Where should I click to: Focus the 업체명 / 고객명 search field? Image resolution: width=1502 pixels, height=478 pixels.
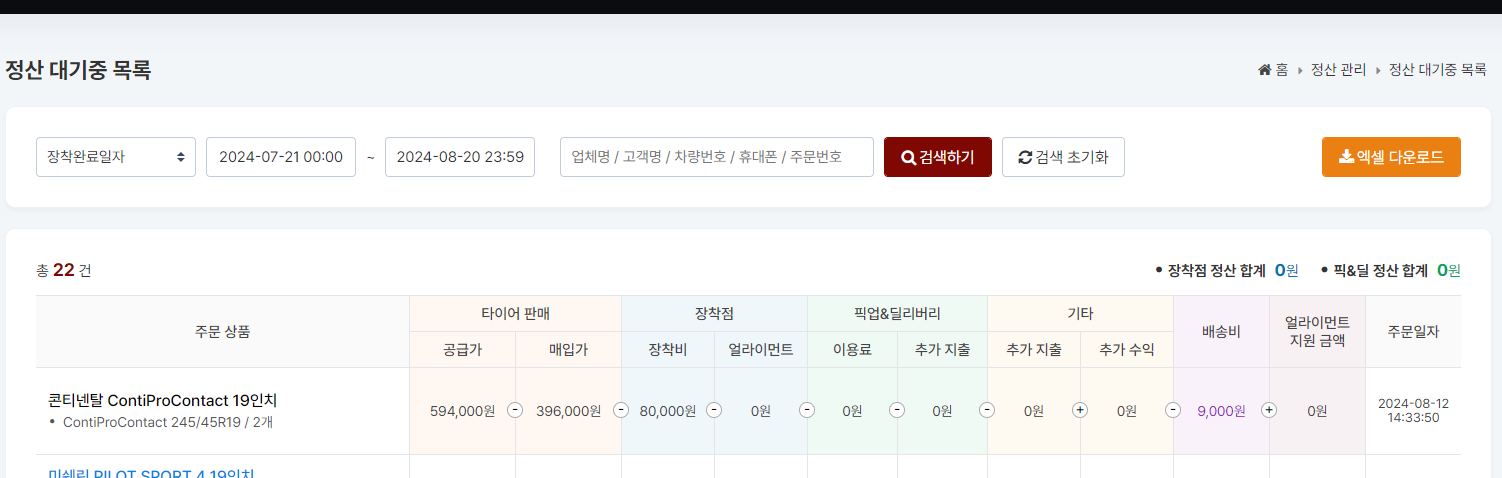tap(716, 157)
